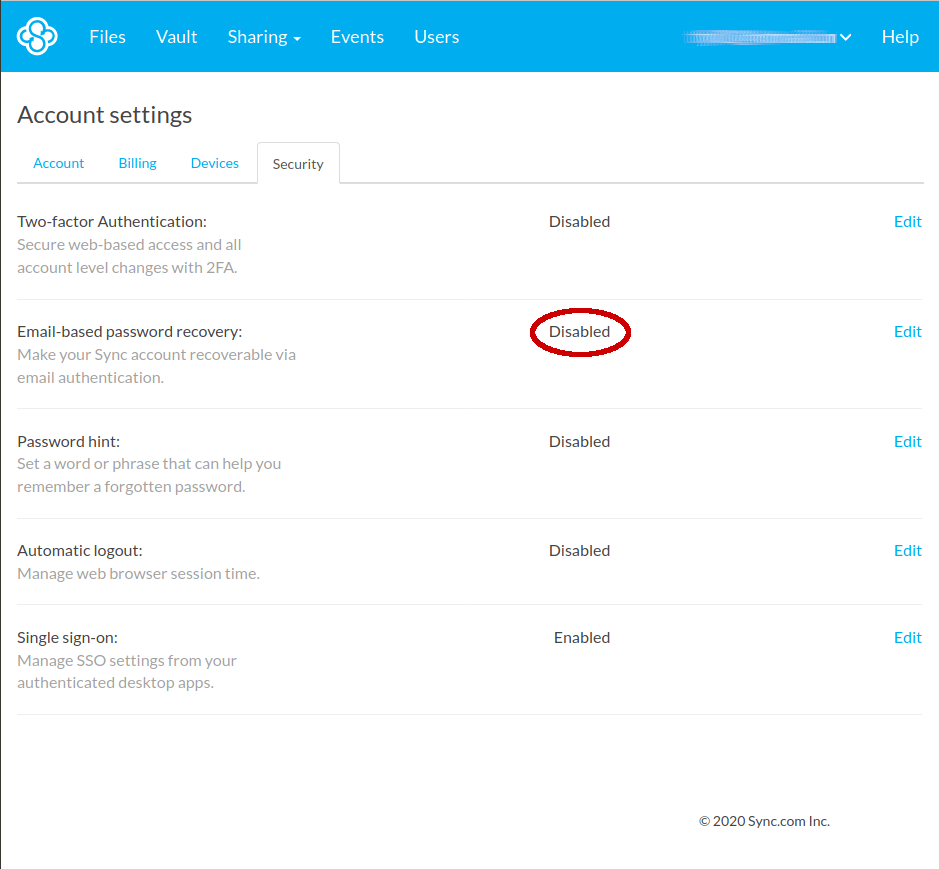Go to the Vault section

[x=177, y=37]
